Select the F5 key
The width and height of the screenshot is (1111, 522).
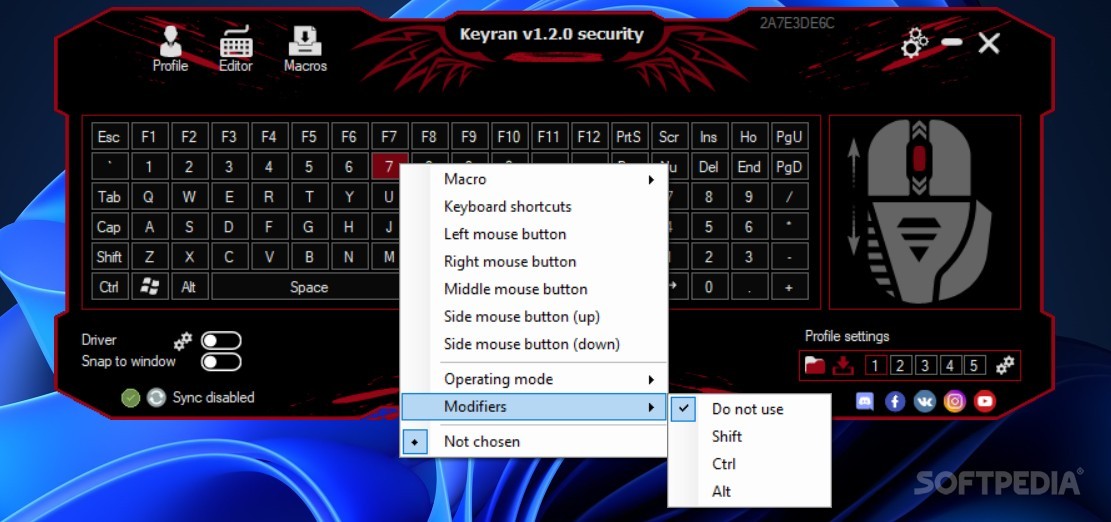click(309, 137)
